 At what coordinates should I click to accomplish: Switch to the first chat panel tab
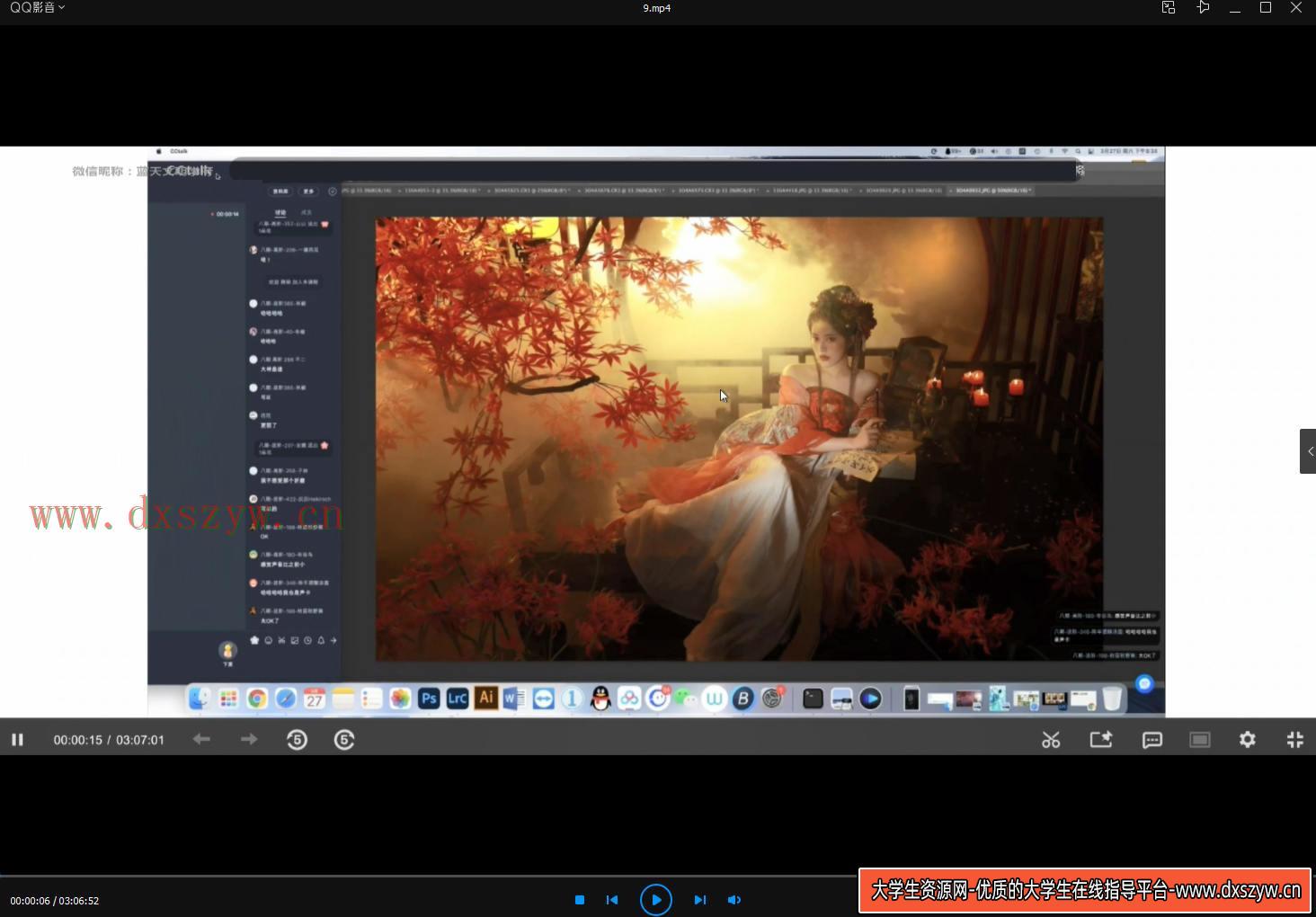point(280,213)
